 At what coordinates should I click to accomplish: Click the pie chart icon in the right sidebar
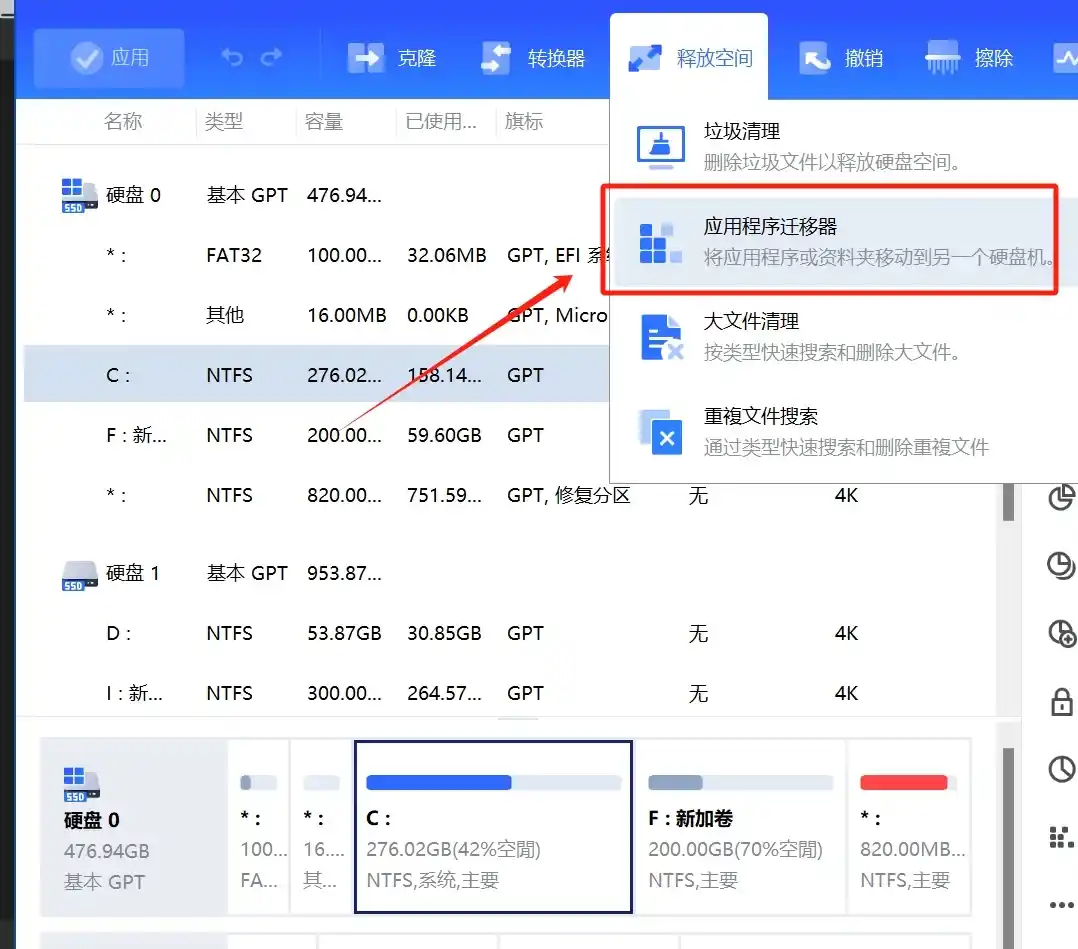pyautogui.click(x=1062, y=497)
